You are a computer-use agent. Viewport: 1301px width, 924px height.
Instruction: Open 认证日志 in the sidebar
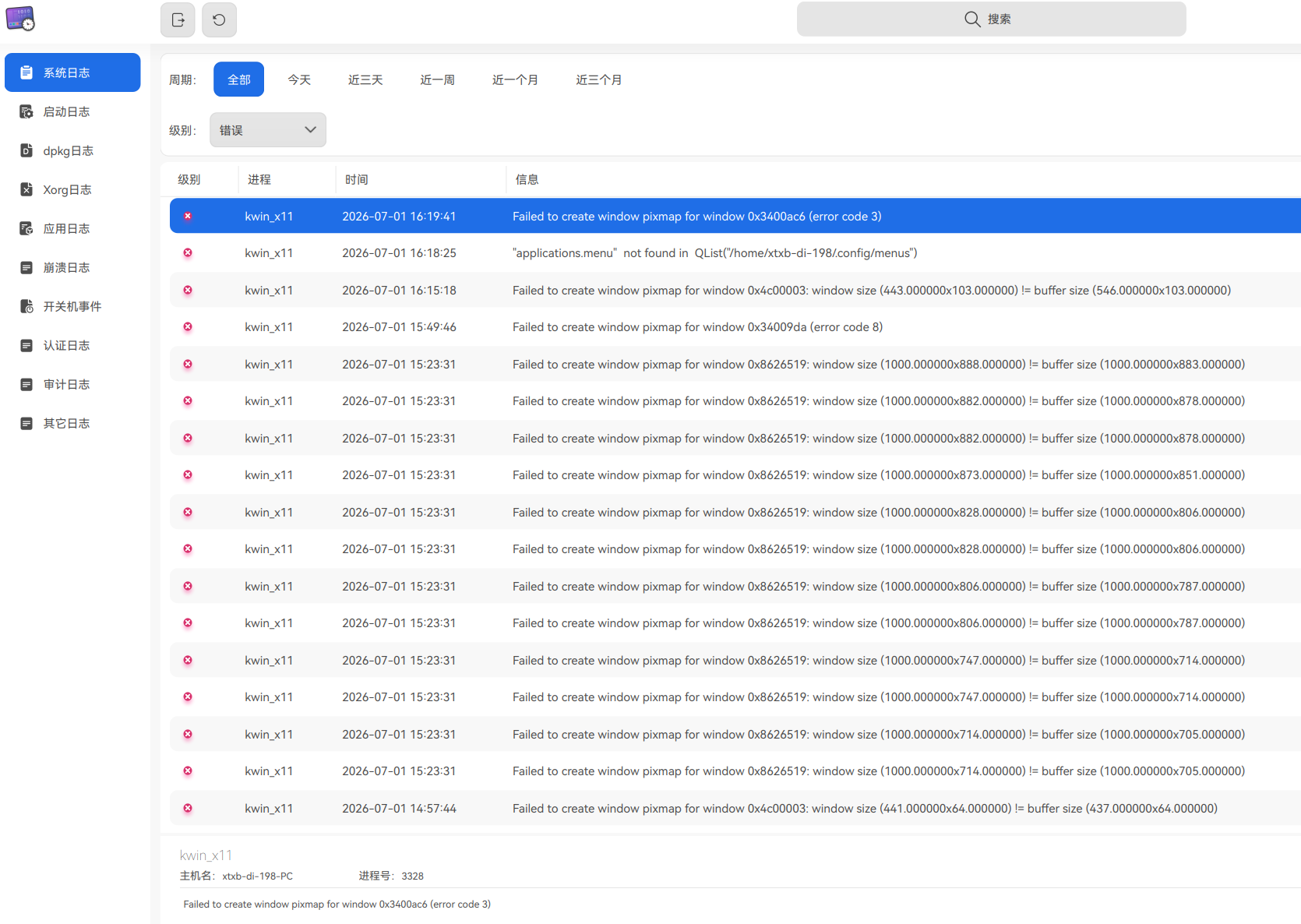(x=72, y=345)
